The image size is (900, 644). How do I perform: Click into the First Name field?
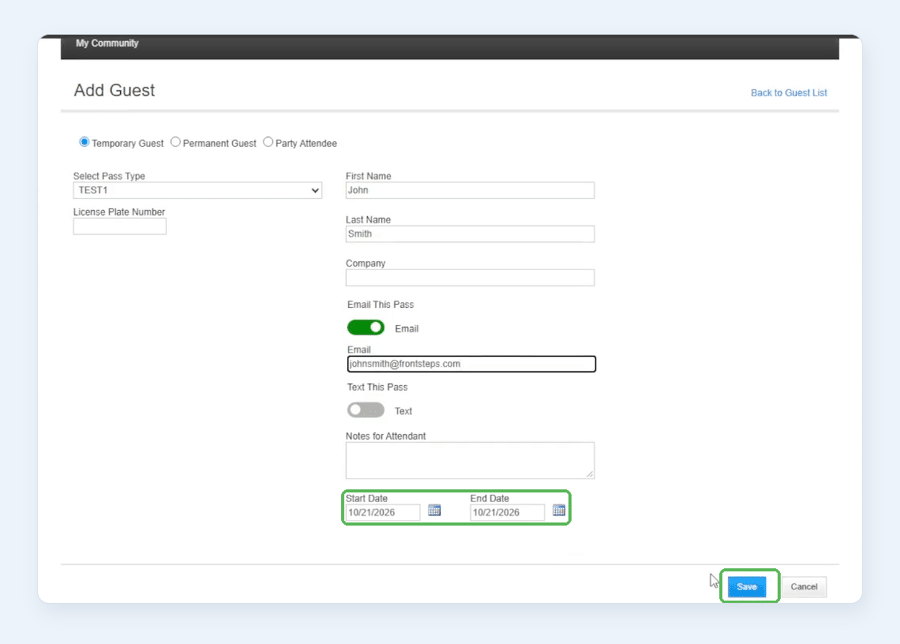coord(470,191)
